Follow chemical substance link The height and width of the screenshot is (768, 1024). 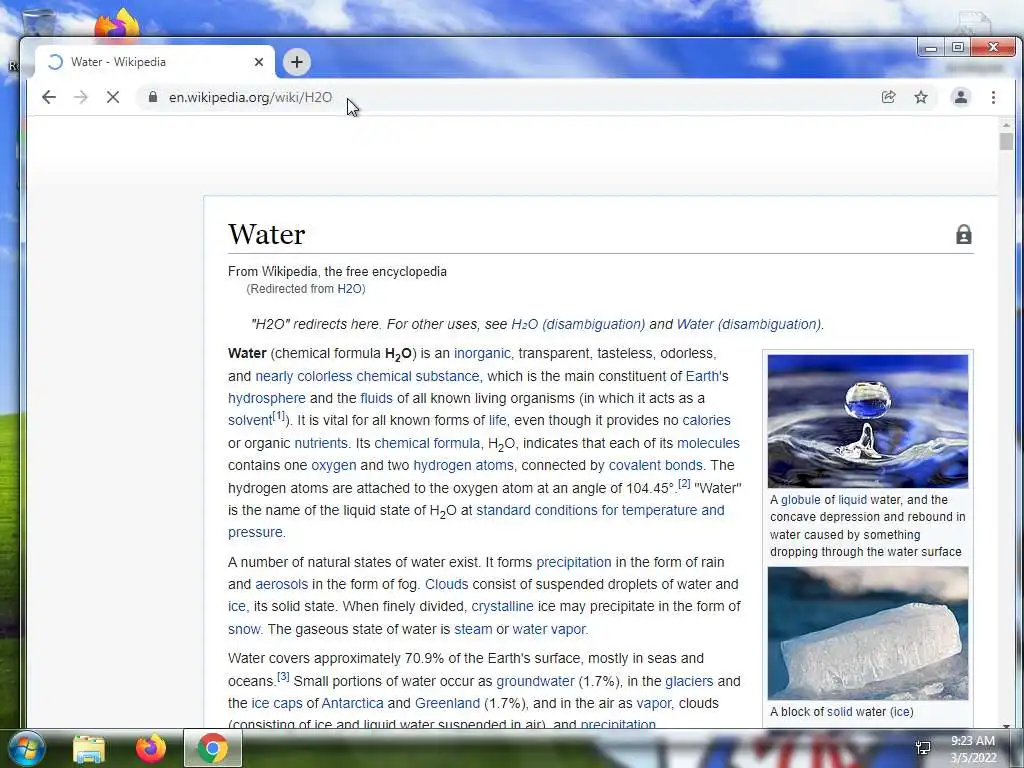(x=418, y=376)
